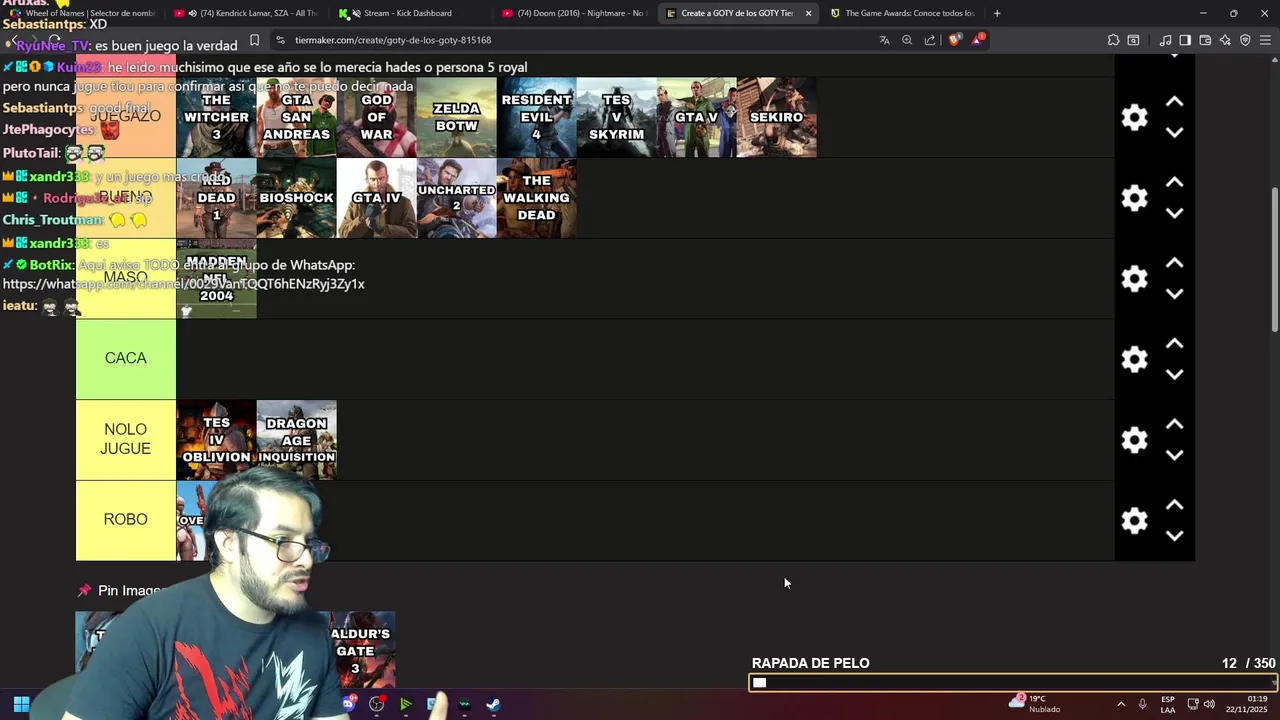The width and height of the screenshot is (1280, 720).
Task: Click the share page icon
Action: [x=930, y=40]
